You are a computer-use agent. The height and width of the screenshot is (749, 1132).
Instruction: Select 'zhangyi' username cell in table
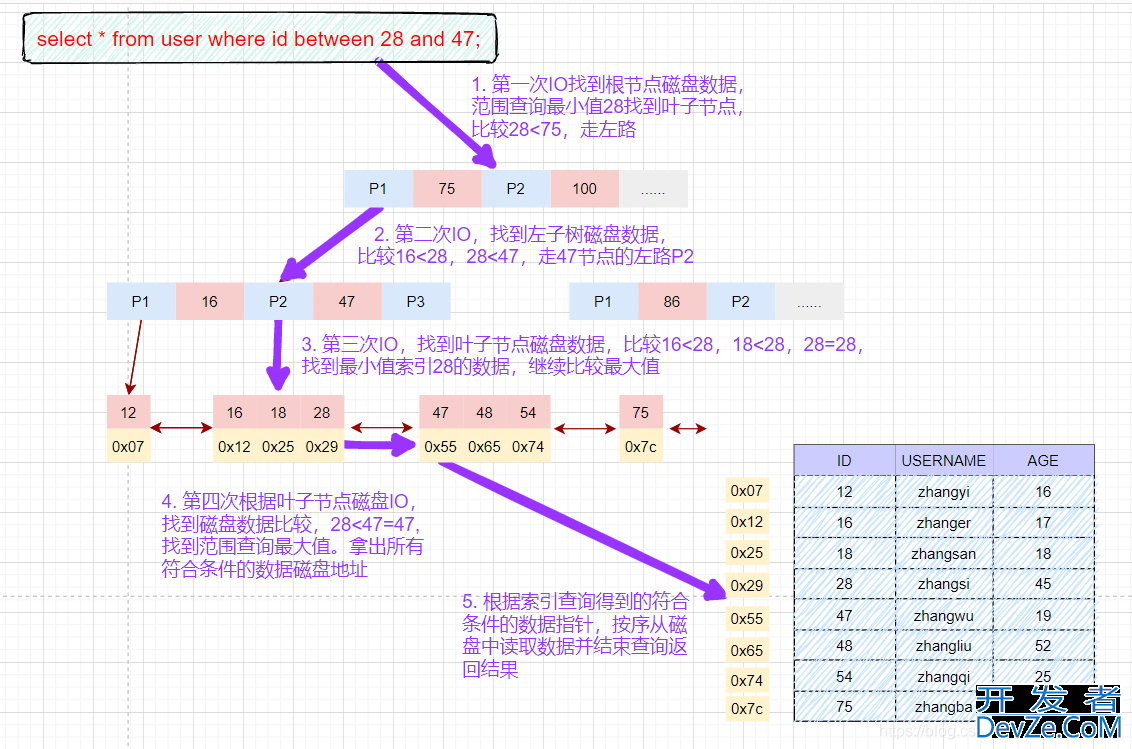(x=944, y=491)
